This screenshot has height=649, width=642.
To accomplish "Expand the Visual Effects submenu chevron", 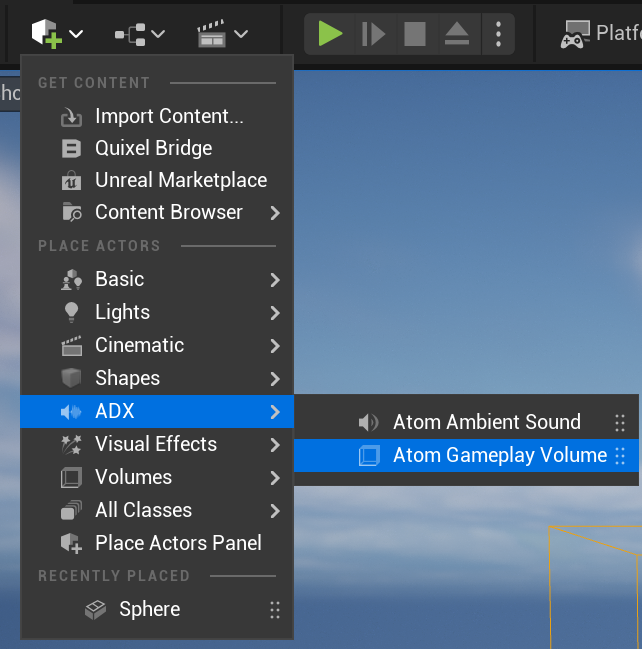I will [x=275, y=445].
